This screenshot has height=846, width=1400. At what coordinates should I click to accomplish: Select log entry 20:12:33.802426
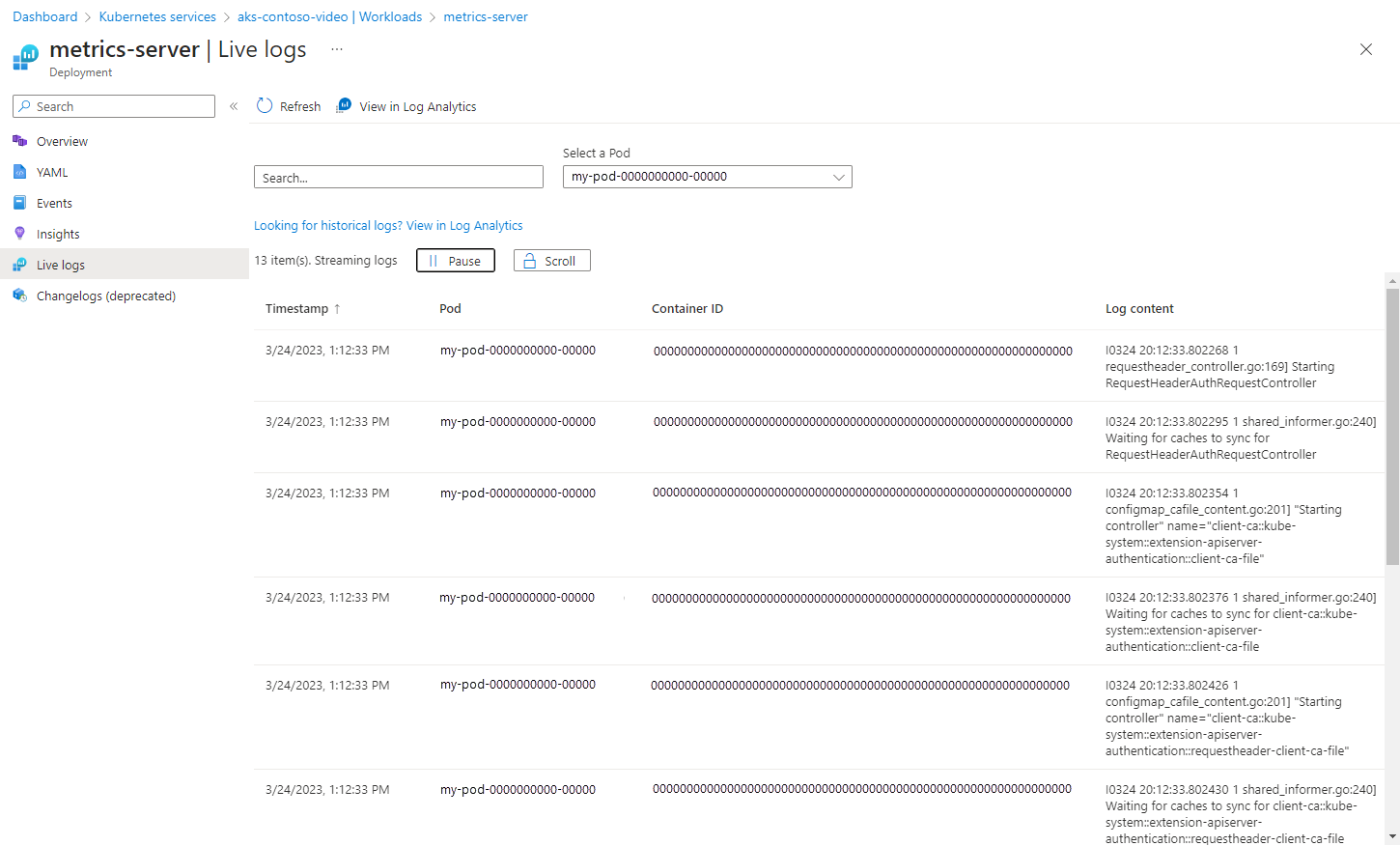point(819,718)
